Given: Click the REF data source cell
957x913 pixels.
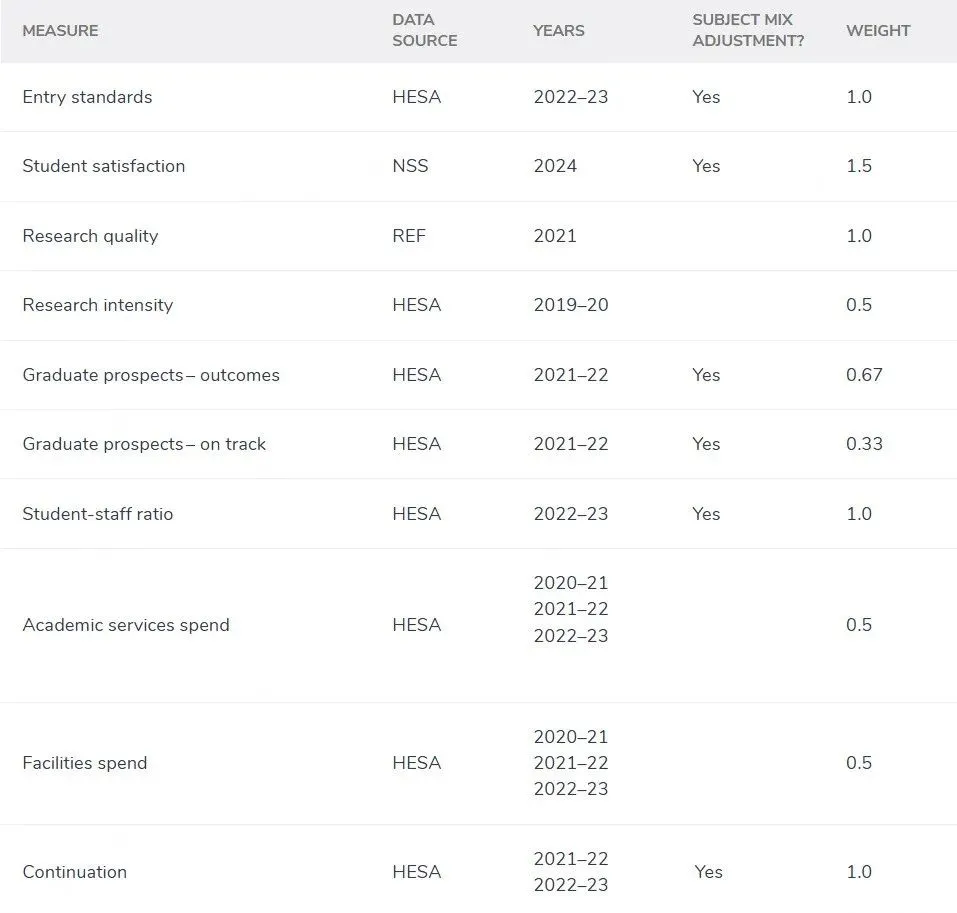Looking at the screenshot, I should [x=409, y=236].
